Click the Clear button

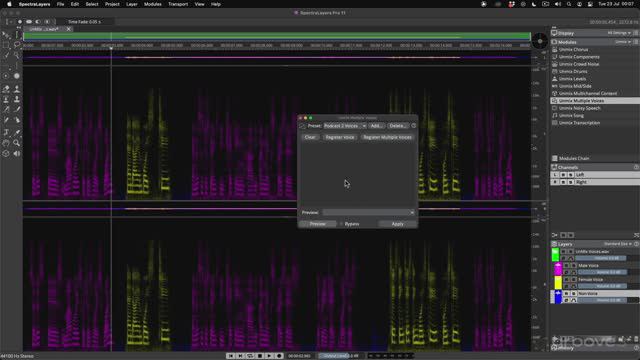[310, 138]
